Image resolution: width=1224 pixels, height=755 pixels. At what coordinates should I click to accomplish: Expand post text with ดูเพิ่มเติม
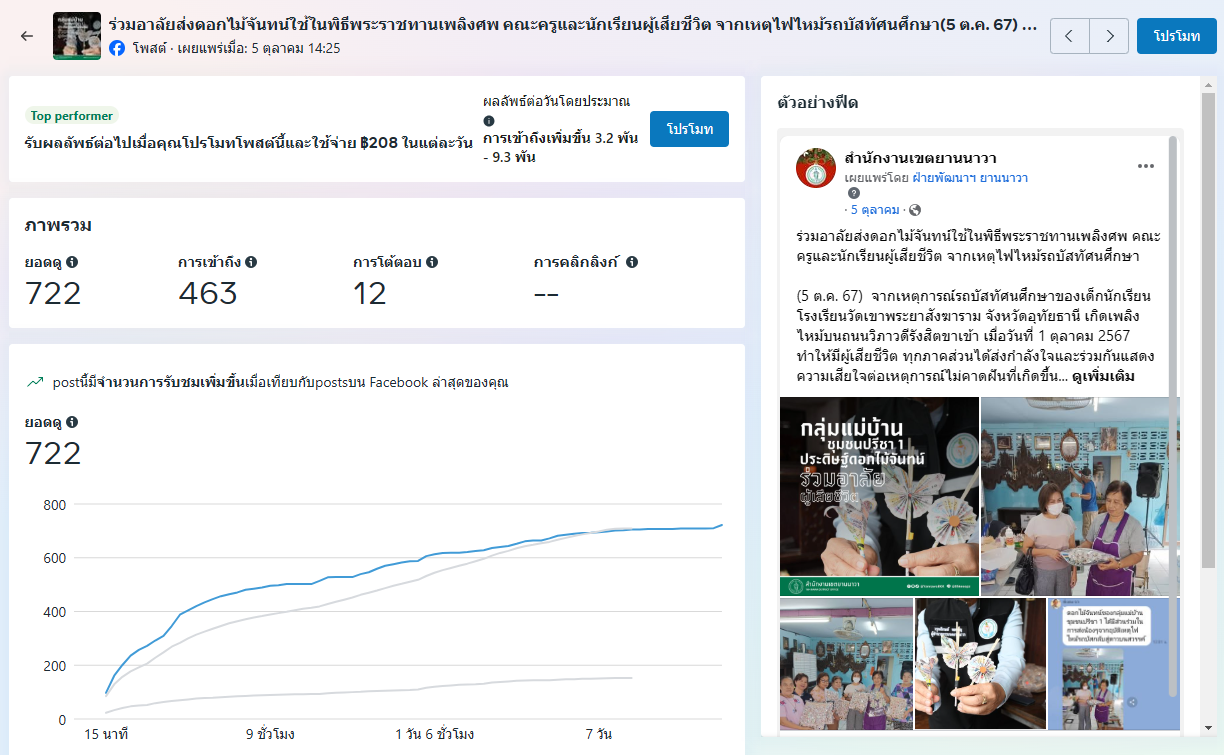tap(1103, 377)
